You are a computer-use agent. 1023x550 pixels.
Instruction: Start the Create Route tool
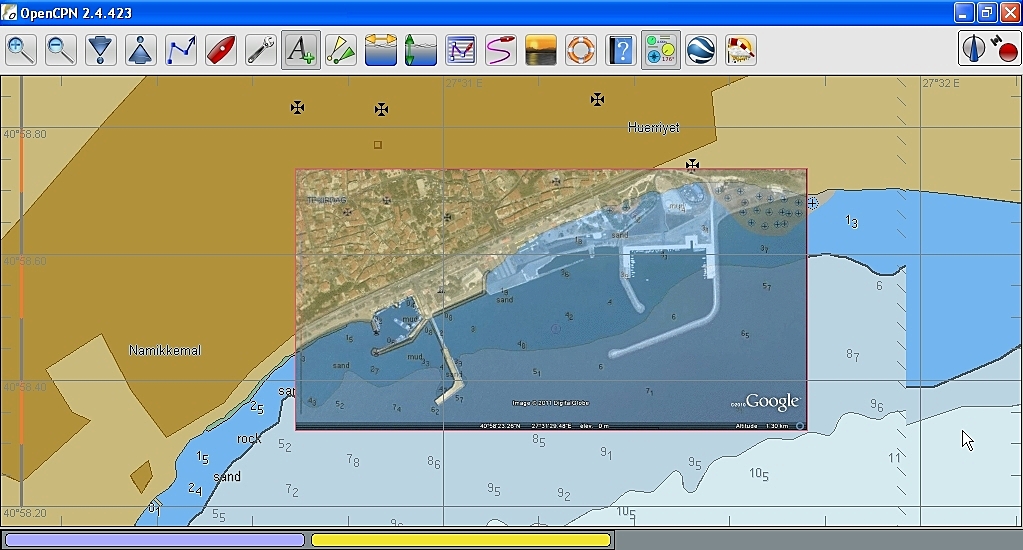click(181, 50)
